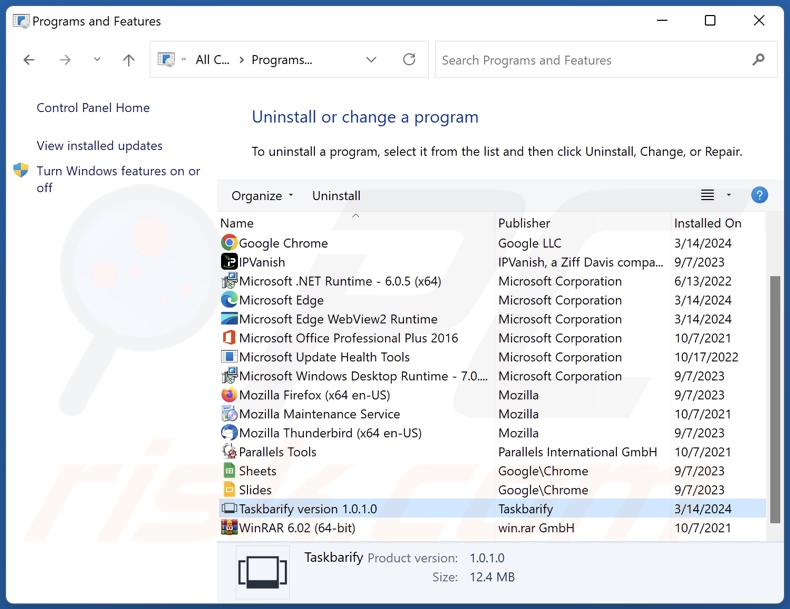Click the Sheets app icon
790x609 pixels.
click(x=229, y=470)
